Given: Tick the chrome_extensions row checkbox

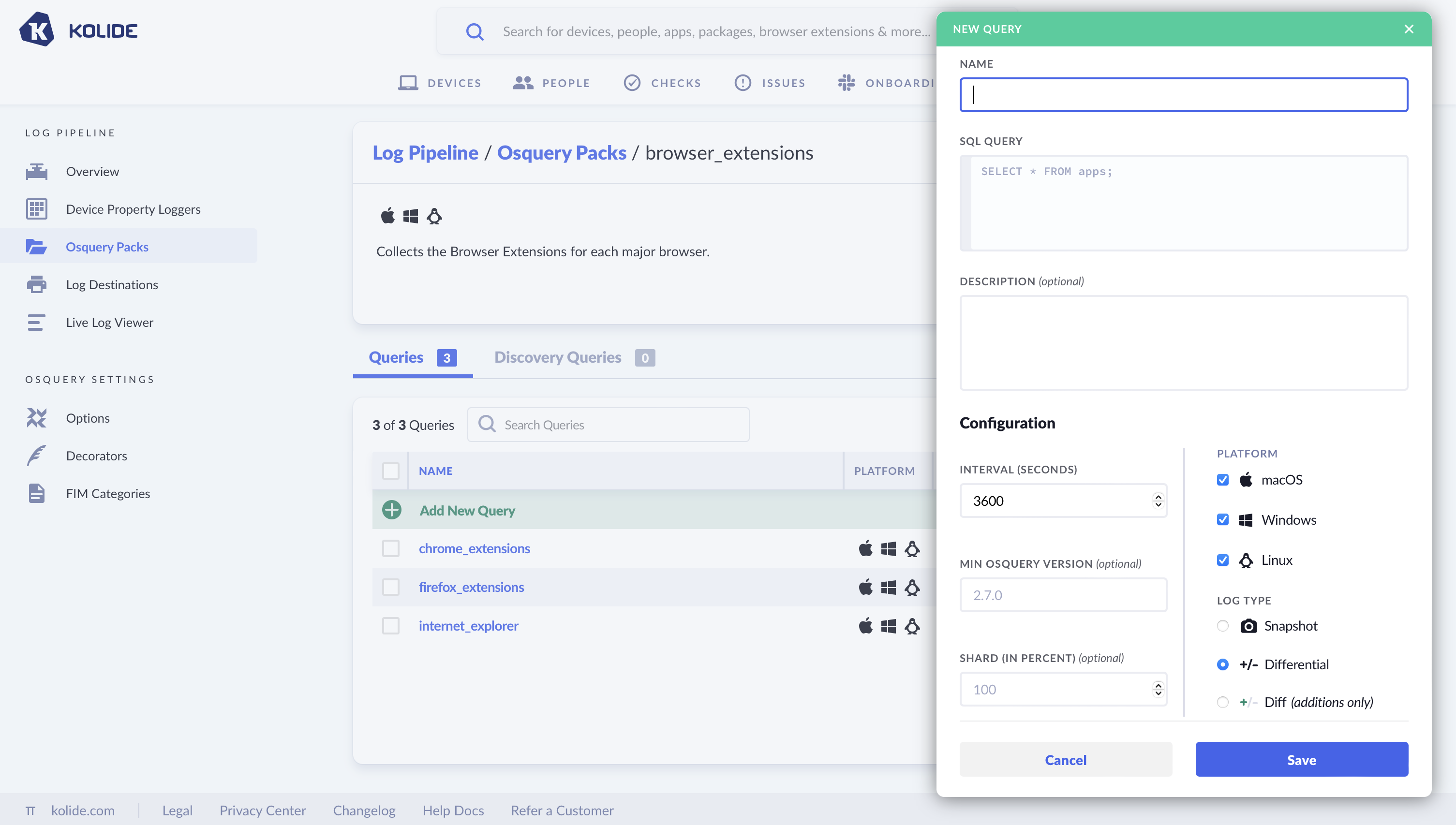Looking at the screenshot, I should 390,548.
